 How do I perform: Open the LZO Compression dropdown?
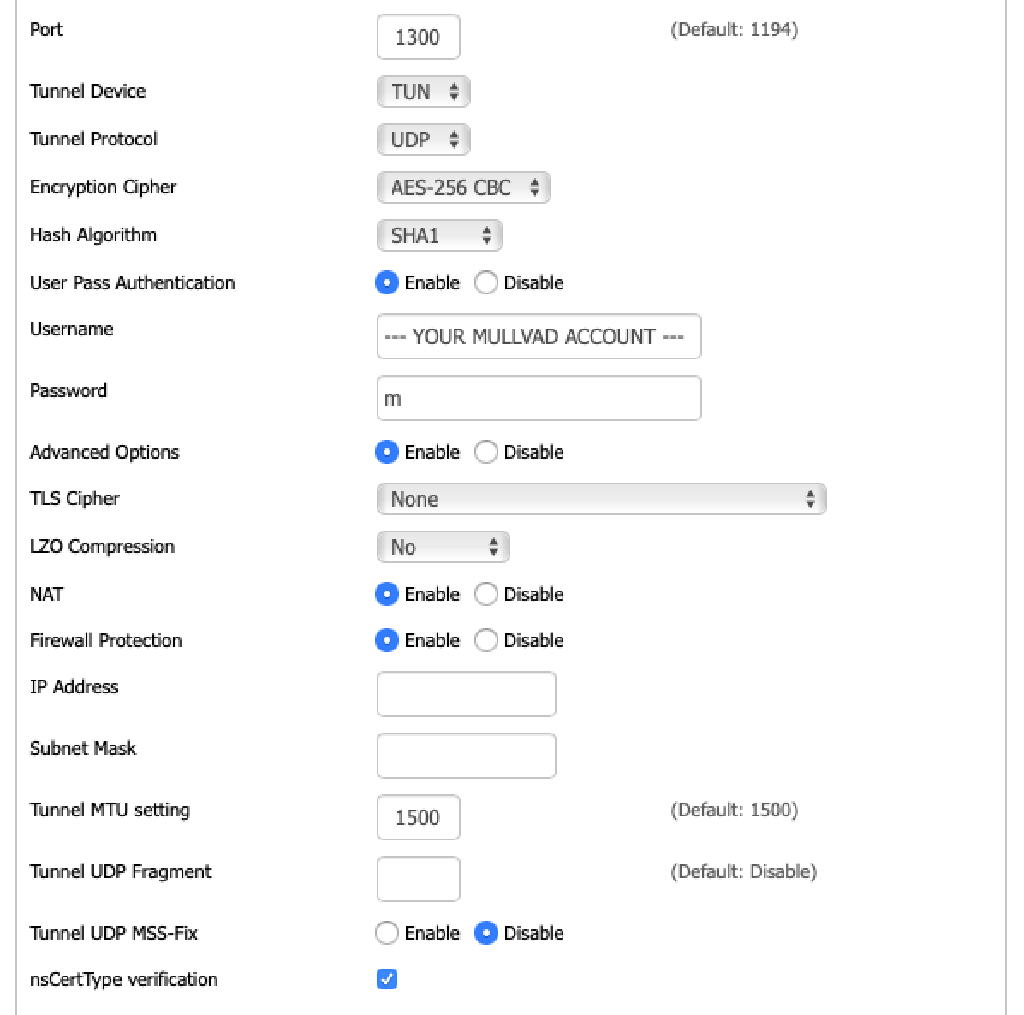442,546
